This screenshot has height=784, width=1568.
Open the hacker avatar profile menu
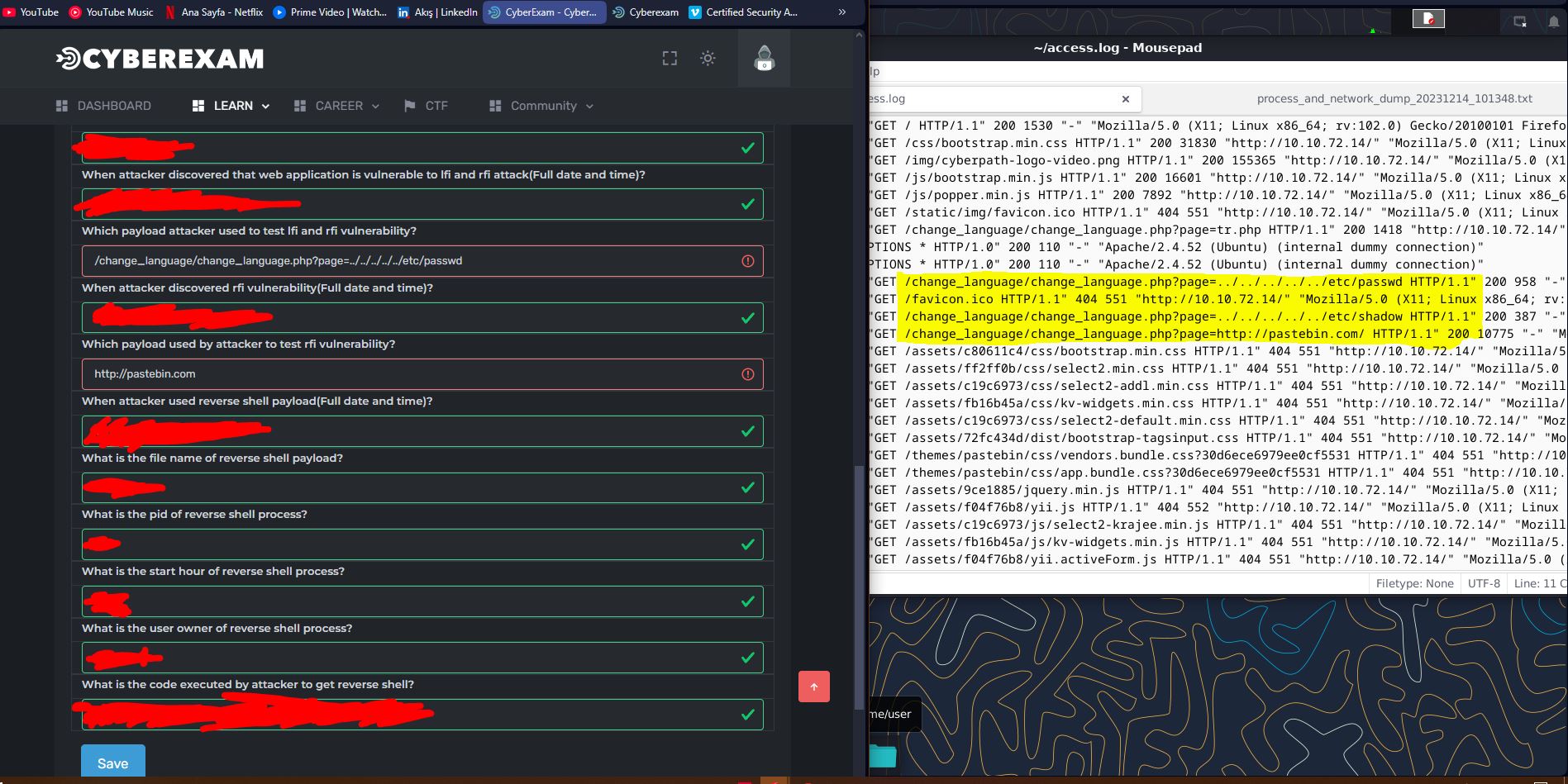pyautogui.click(x=763, y=58)
